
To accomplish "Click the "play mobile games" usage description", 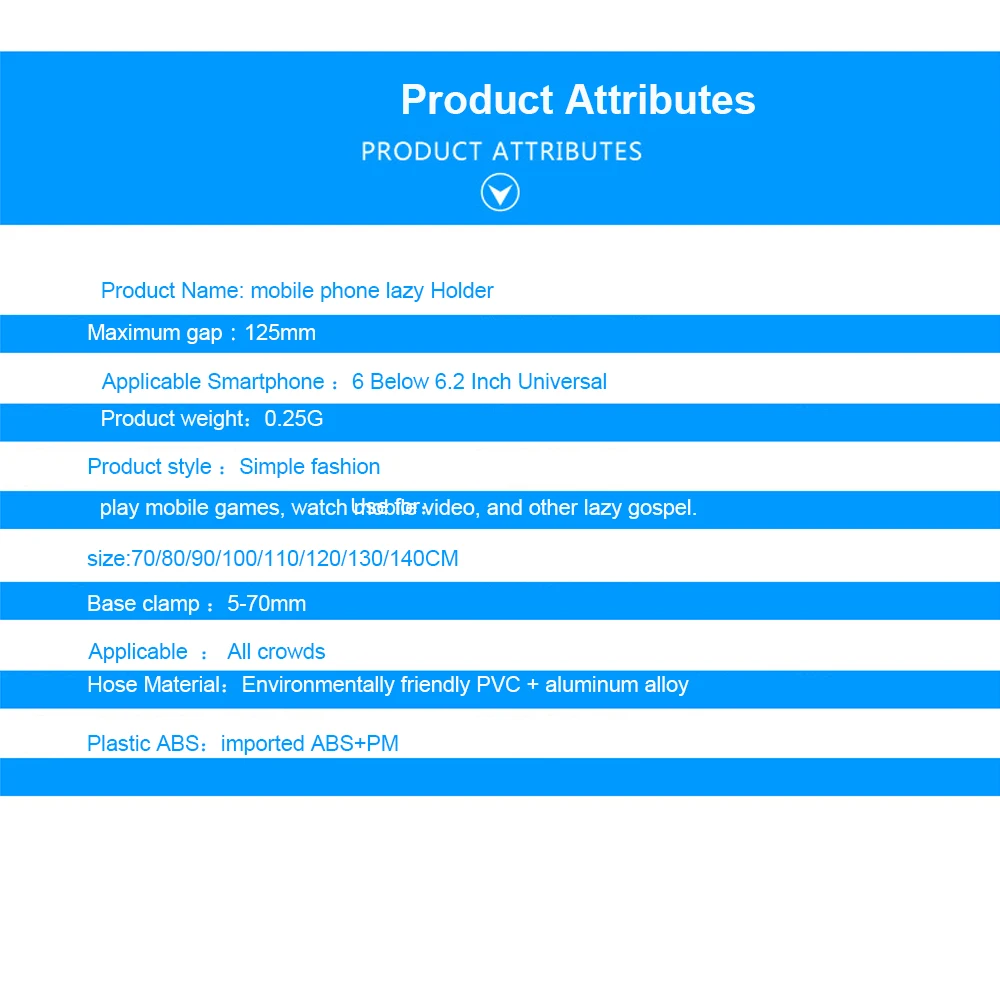I will tap(189, 508).
